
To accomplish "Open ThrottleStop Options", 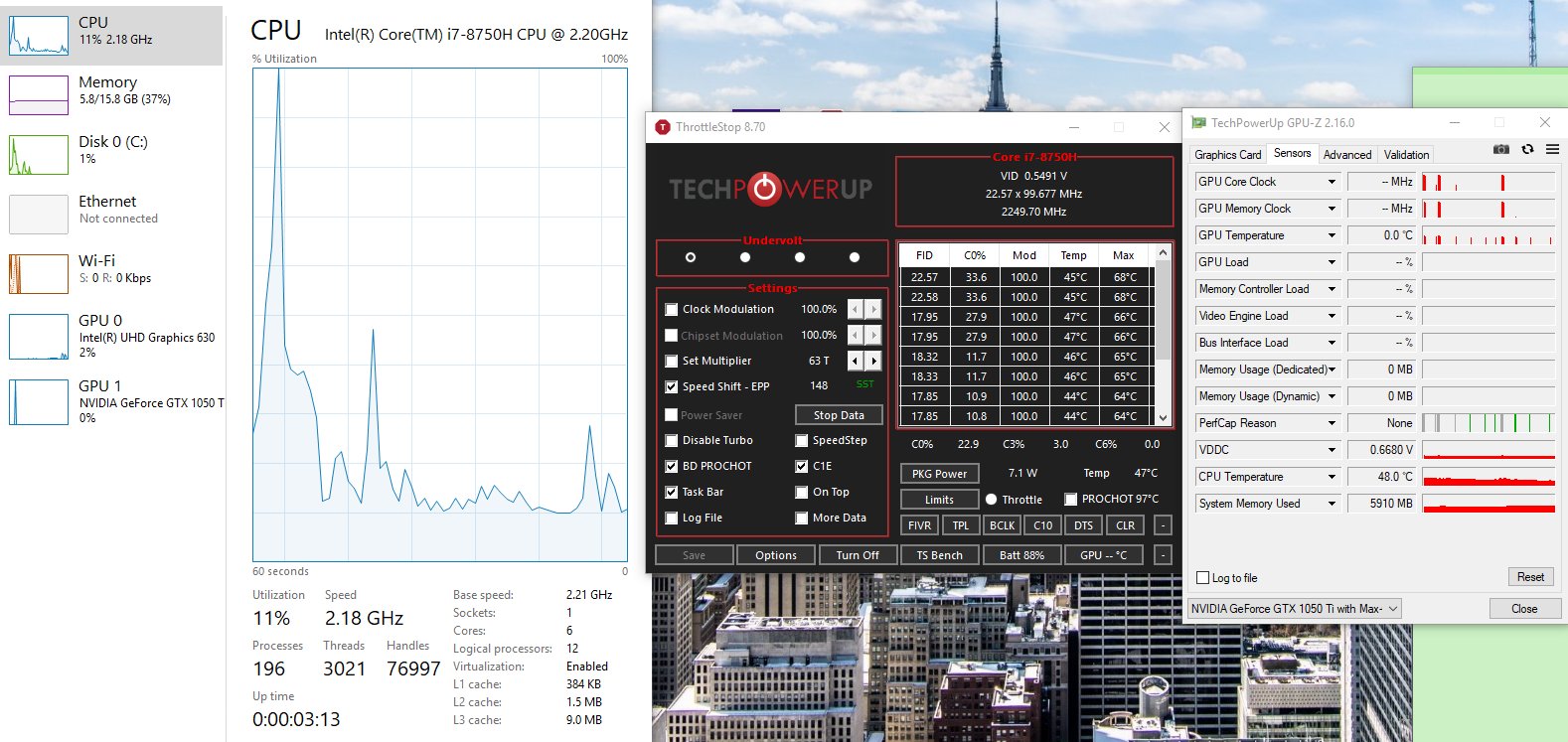I will [x=776, y=555].
